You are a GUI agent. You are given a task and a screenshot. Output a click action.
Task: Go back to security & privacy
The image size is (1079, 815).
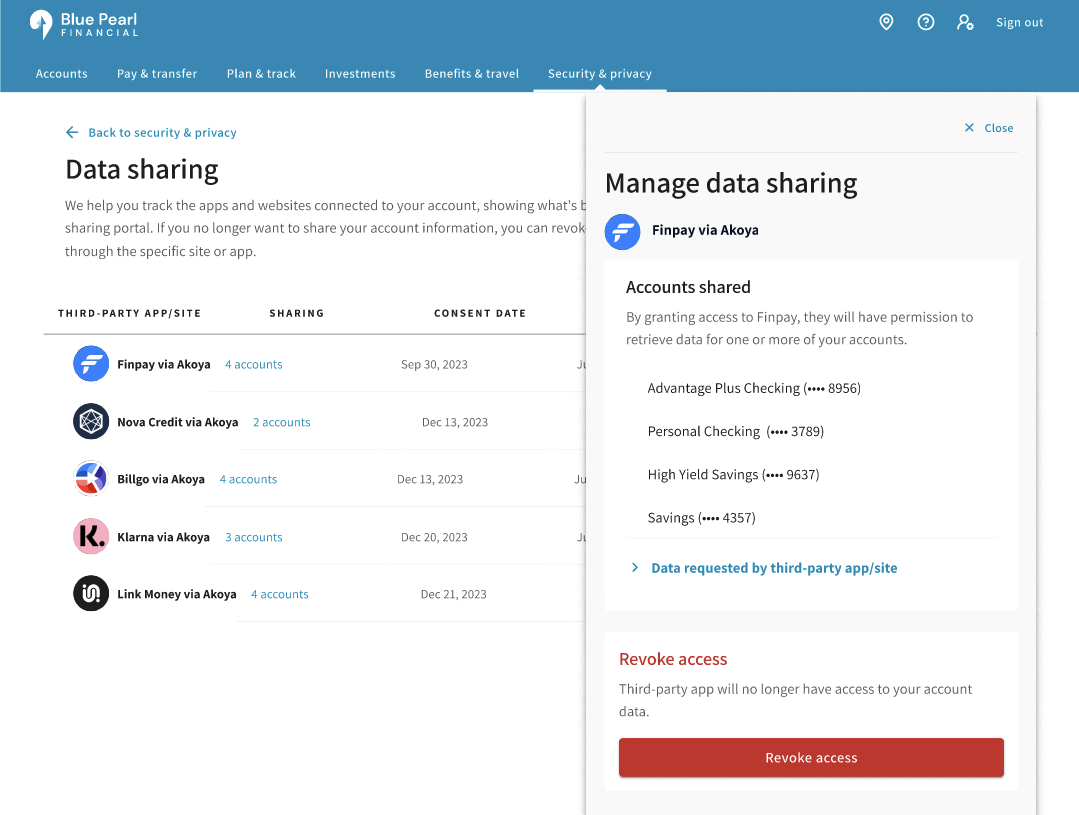point(162,132)
